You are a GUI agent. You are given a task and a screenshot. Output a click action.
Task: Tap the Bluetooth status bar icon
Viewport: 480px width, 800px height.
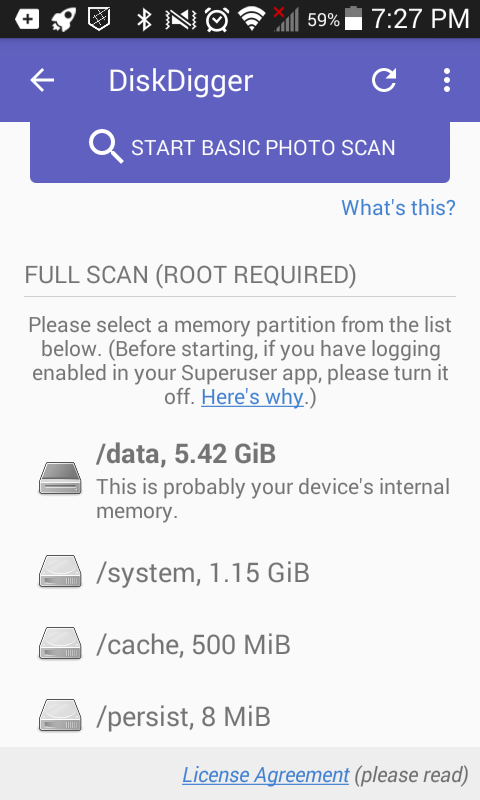tap(144, 19)
